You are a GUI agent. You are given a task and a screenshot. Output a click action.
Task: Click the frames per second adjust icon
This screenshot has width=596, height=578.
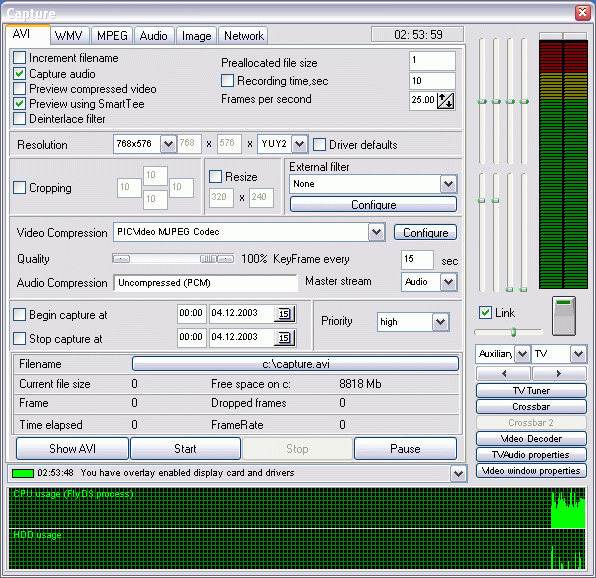(x=445, y=101)
